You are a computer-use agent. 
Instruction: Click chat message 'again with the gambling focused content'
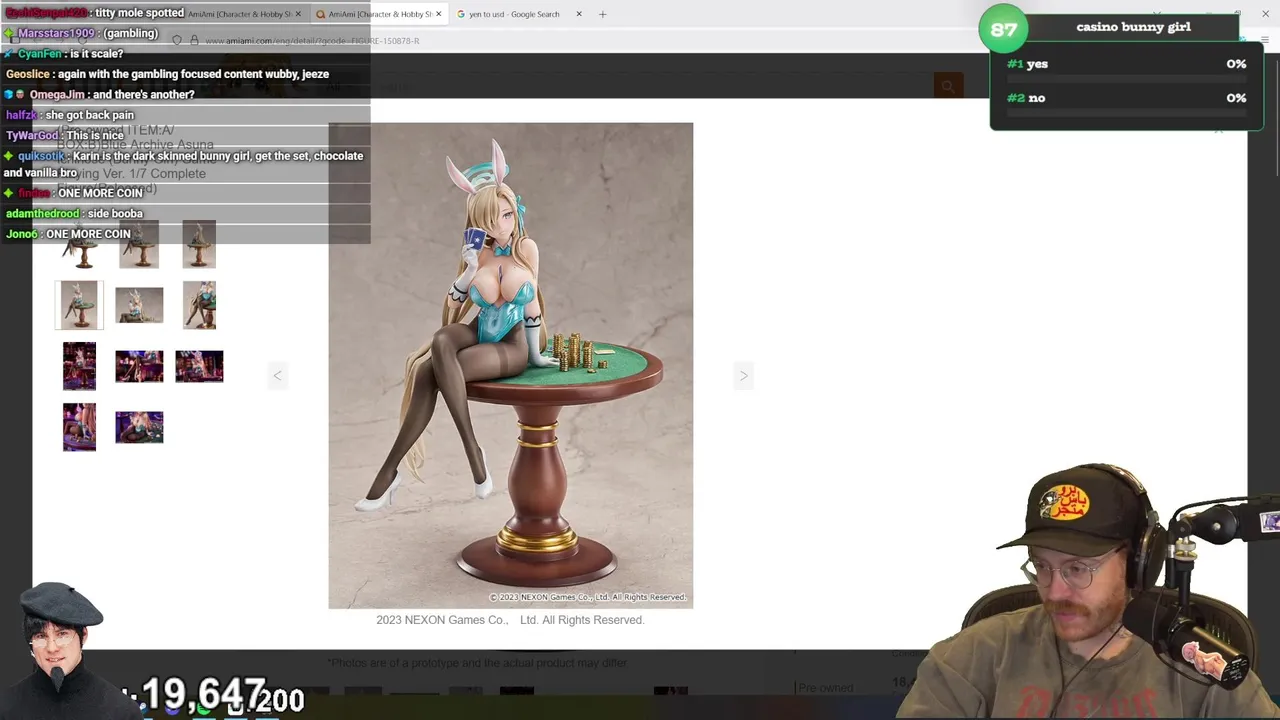pyautogui.click(x=191, y=74)
